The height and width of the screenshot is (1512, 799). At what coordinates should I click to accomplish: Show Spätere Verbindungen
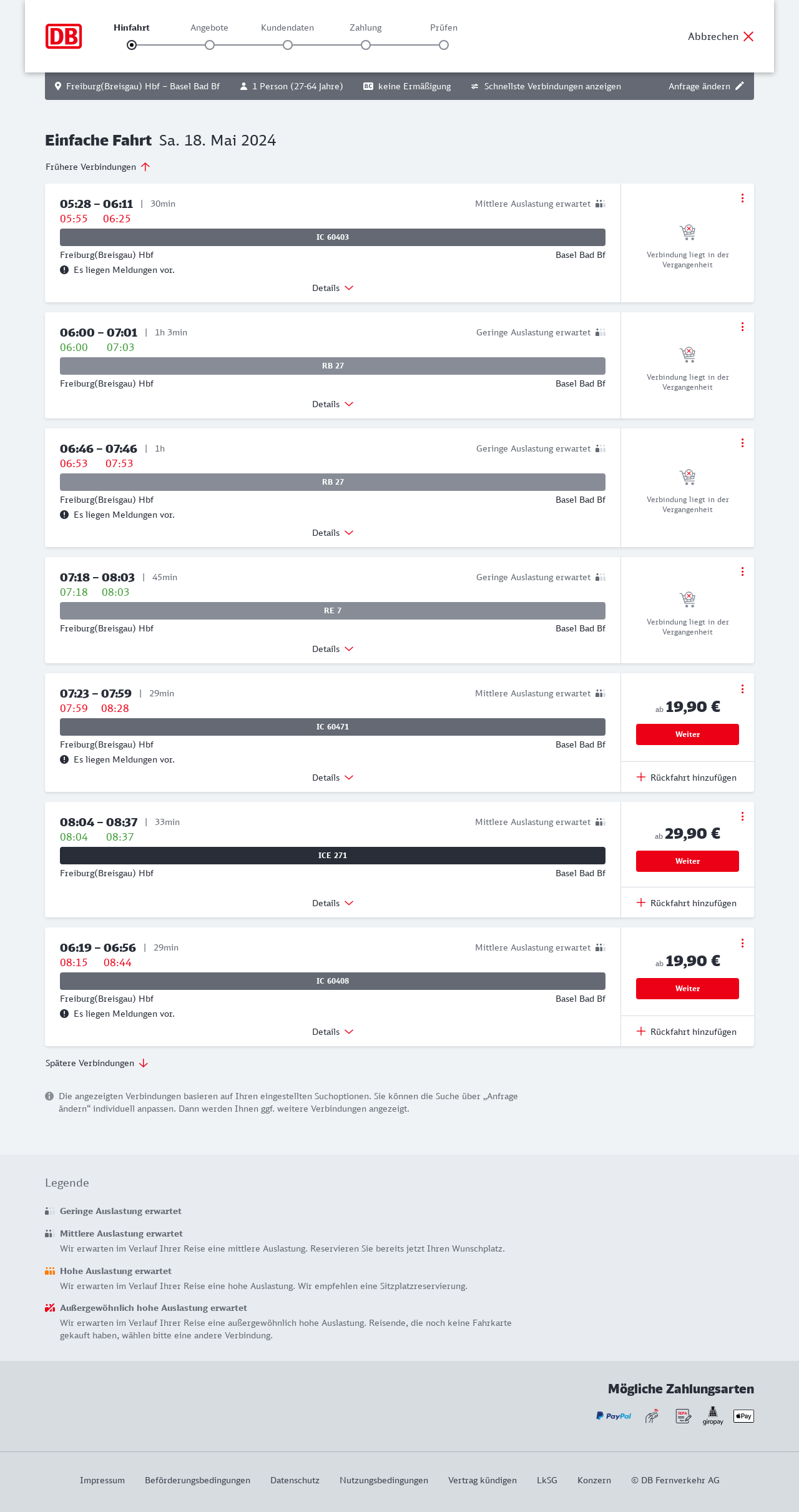[x=97, y=1063]
